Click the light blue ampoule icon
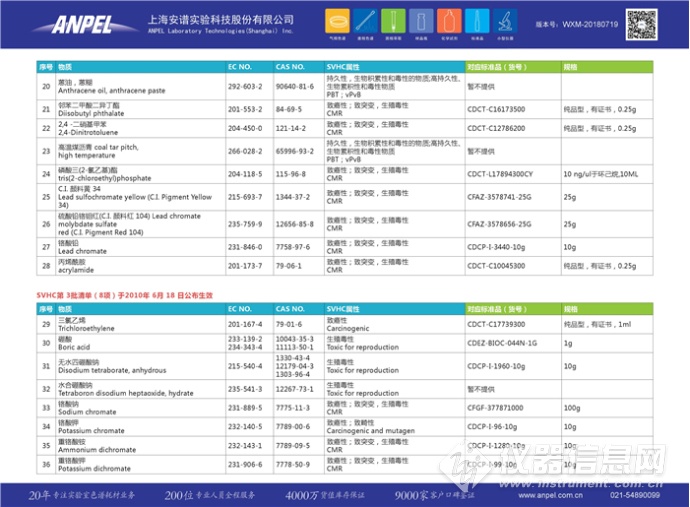 [477, 21]
